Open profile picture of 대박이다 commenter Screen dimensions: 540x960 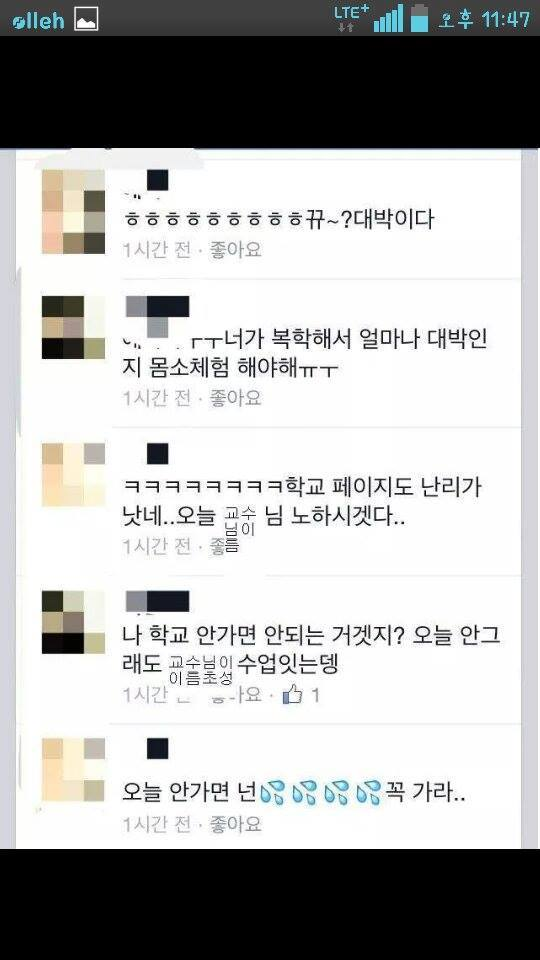(x=73, y=212)
